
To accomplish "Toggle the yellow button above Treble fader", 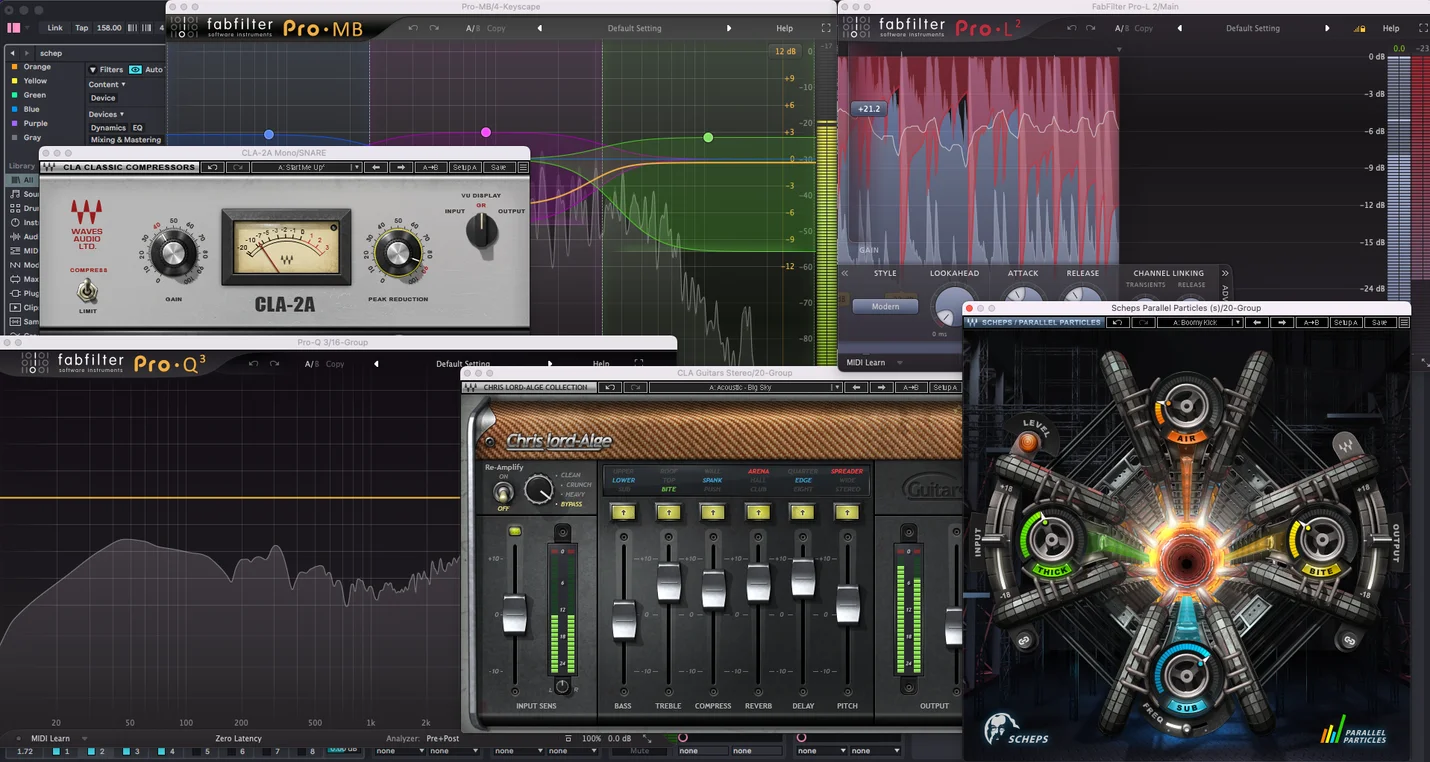I will [668, 512].
